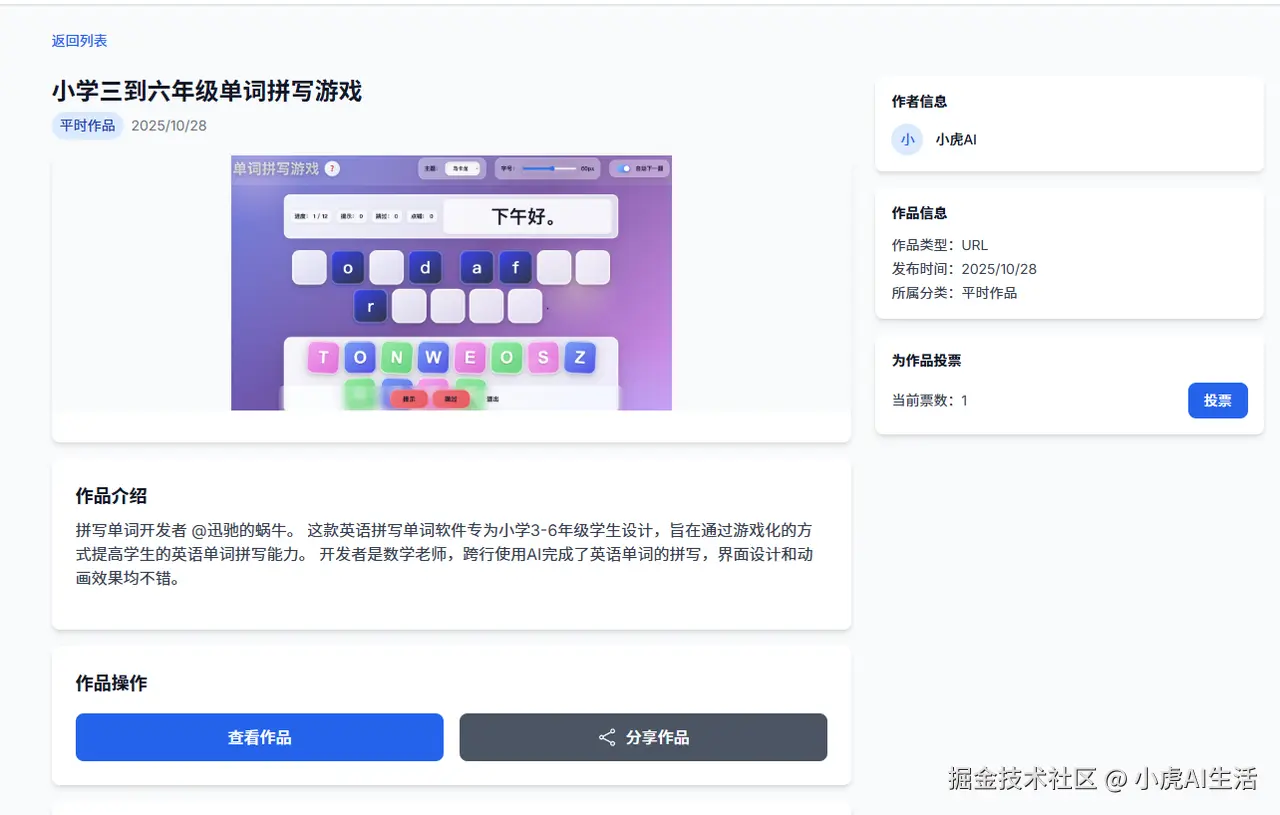Click the first empty answer slot
The width and height of the screenshot is (1280, 815).
pos(309,268)
